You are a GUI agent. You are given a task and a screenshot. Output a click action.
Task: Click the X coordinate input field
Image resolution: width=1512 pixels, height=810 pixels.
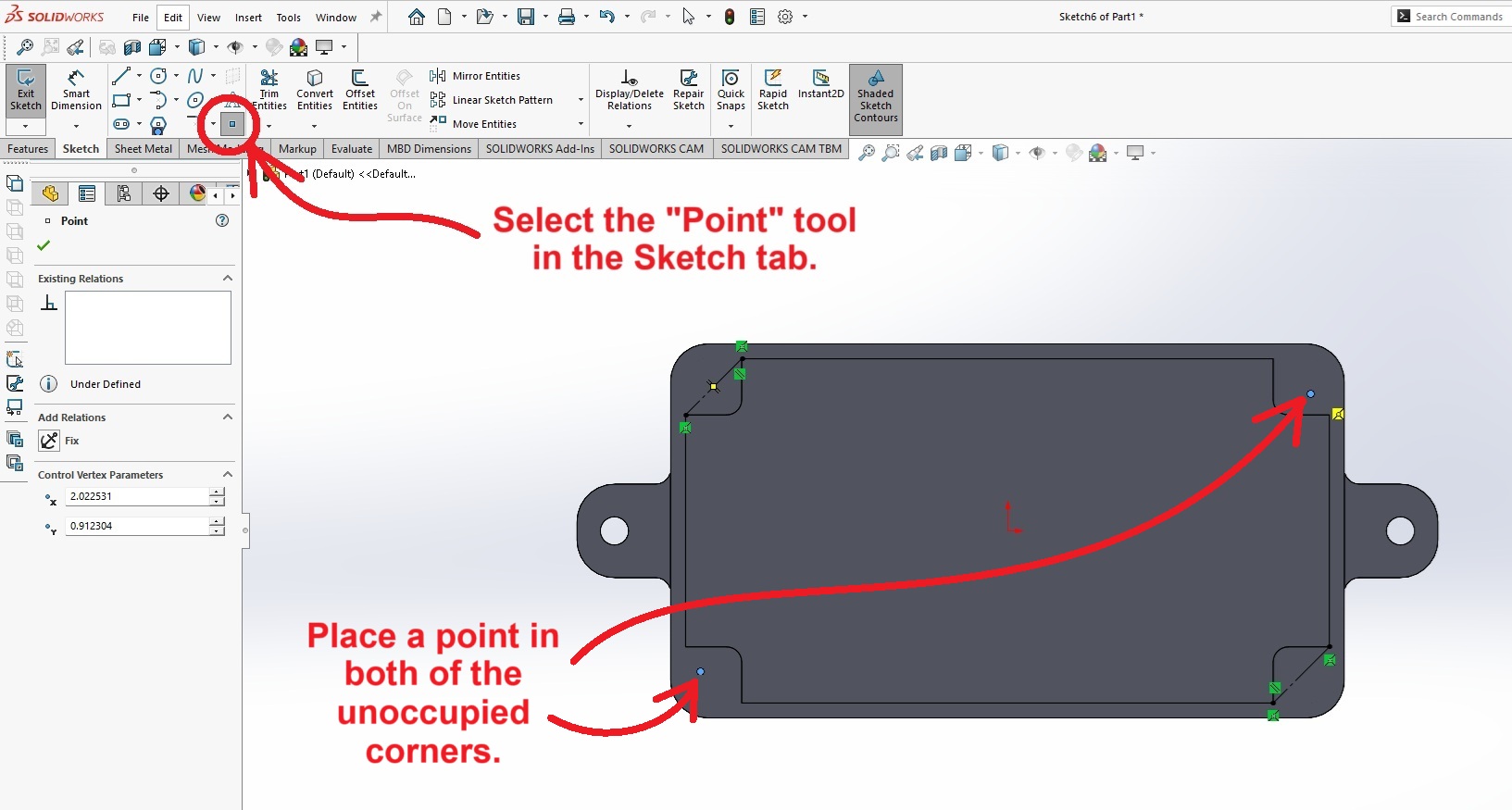(x=138, y=496)
